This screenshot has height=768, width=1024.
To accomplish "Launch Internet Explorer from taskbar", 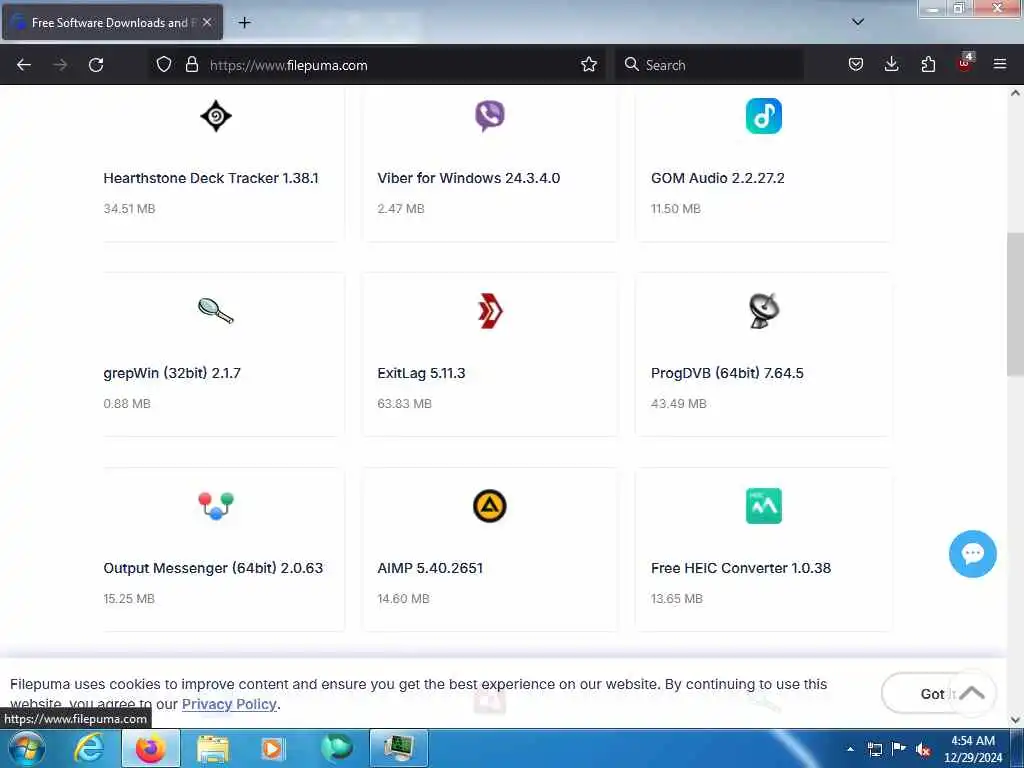I will [89, 748].
